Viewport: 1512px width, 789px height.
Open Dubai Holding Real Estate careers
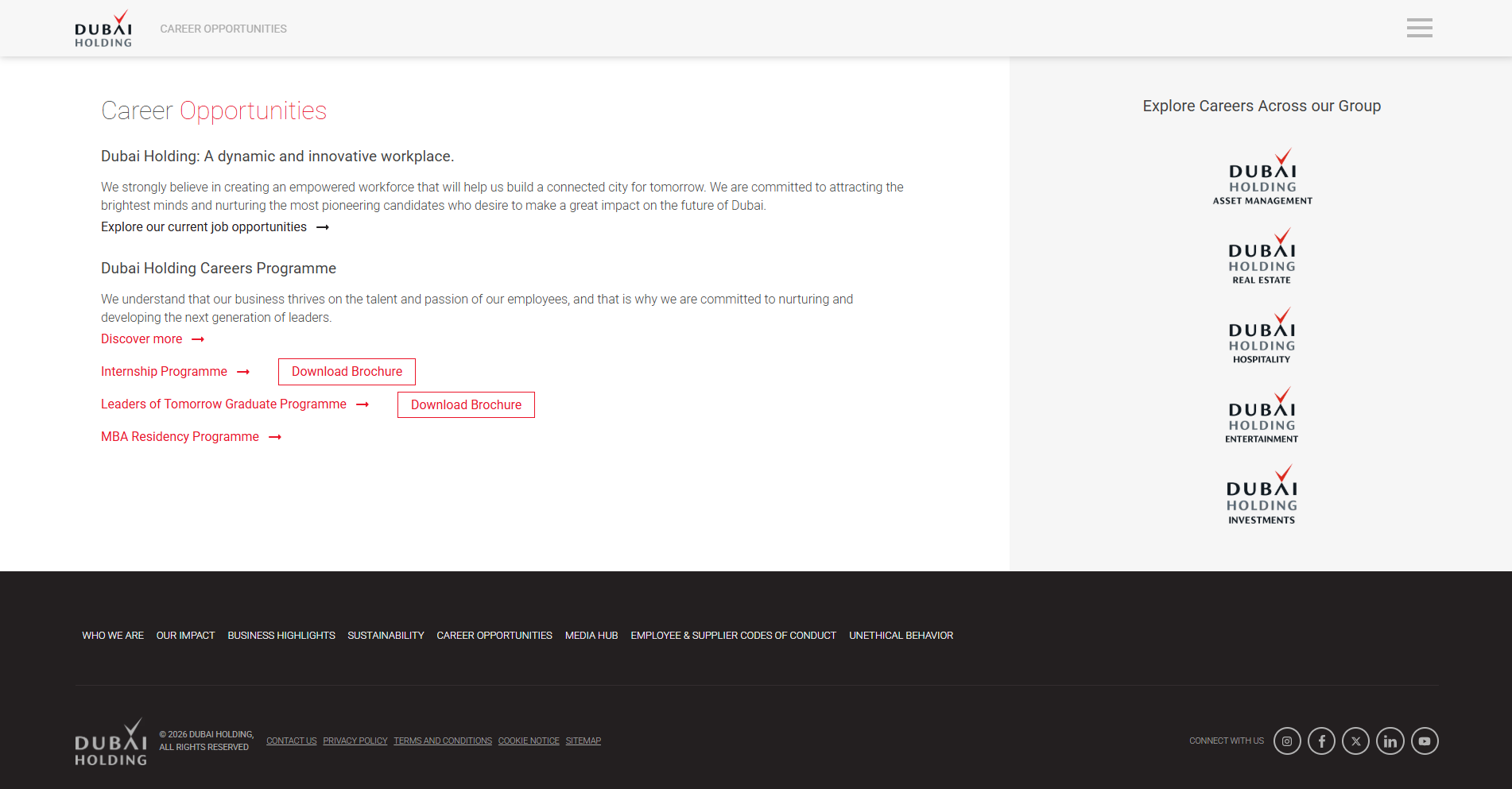click(x=1262, y=257)
